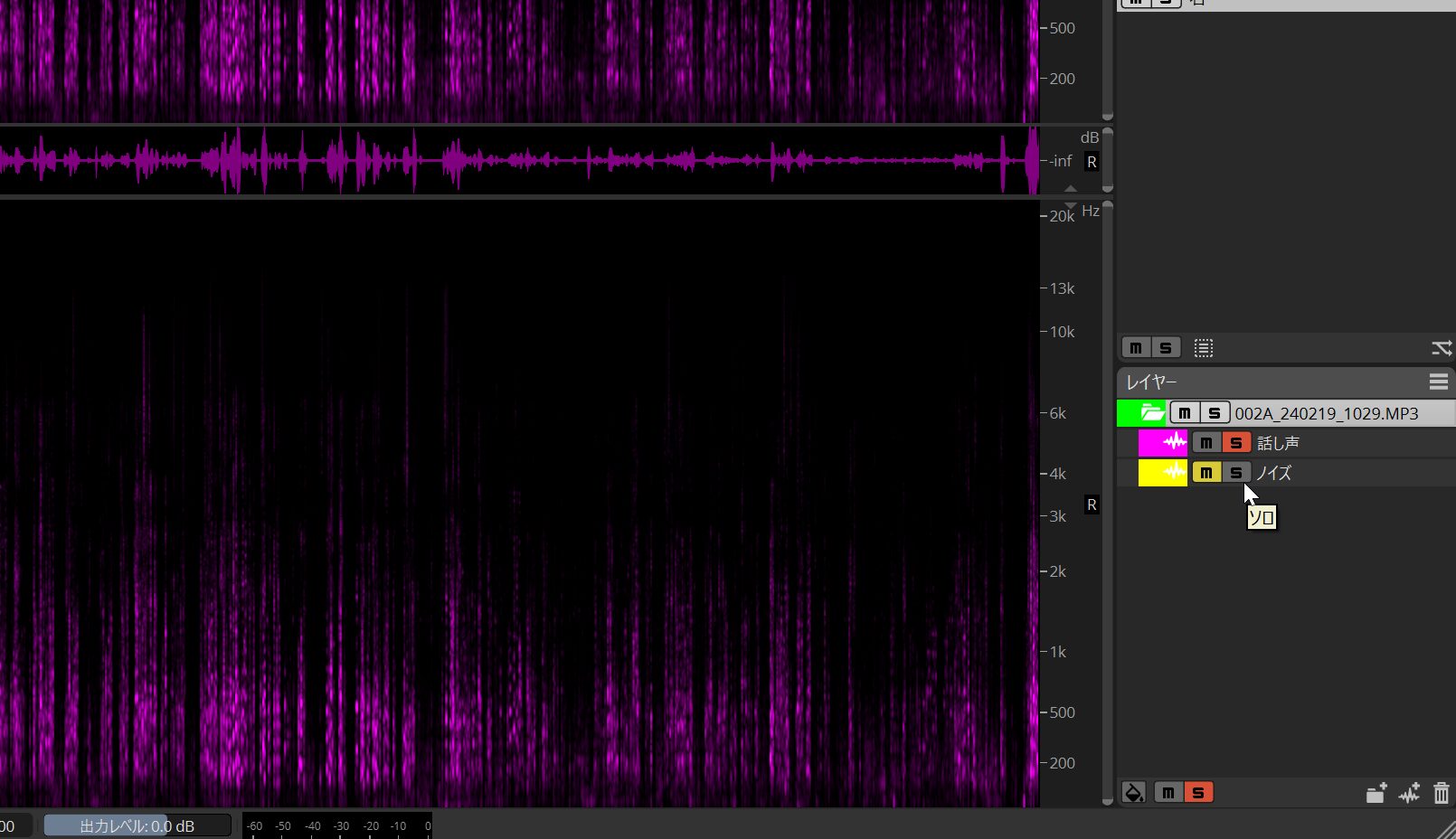Add a new audio layer
This screenshot has width=1456, height=839.
pyautogui.click(x=1409, y=794)
